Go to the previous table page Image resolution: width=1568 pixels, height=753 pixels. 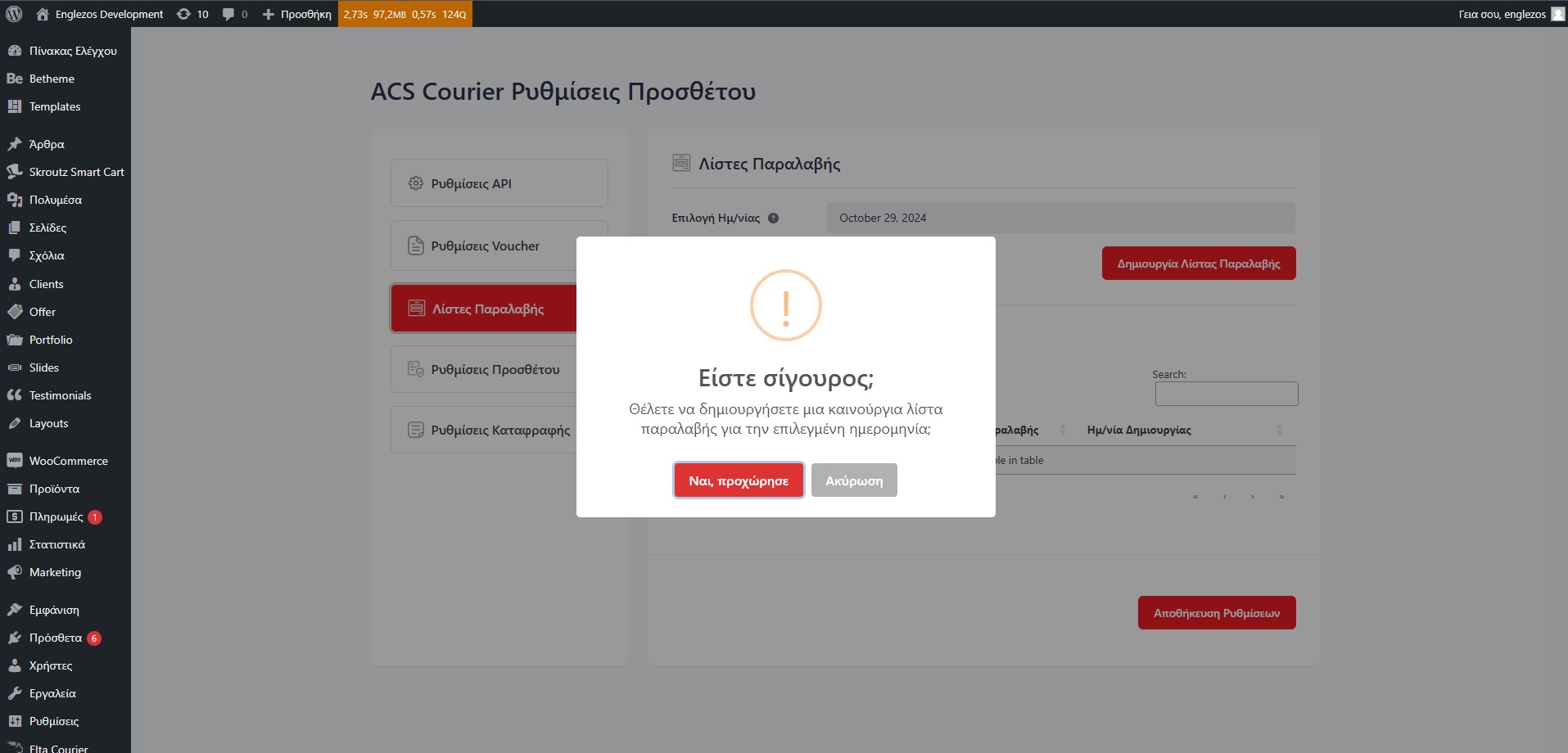[1224, 497]
